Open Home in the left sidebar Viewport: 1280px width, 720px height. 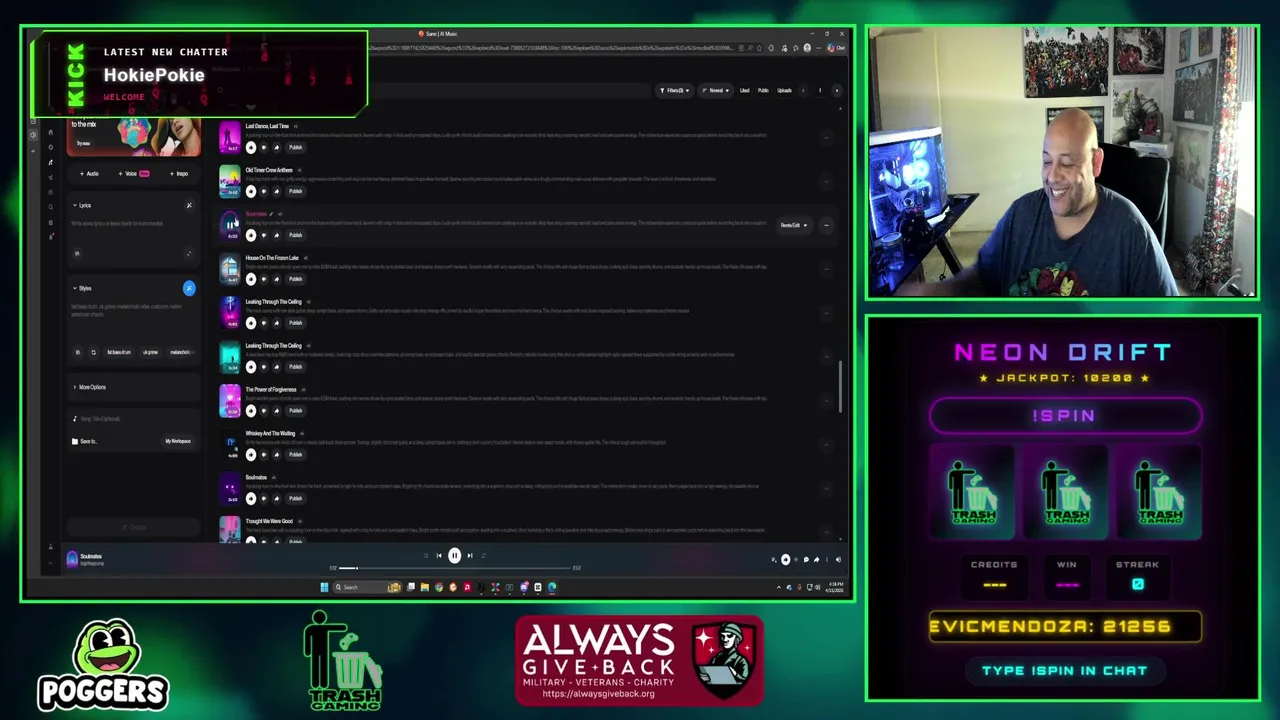pos(50,132)
